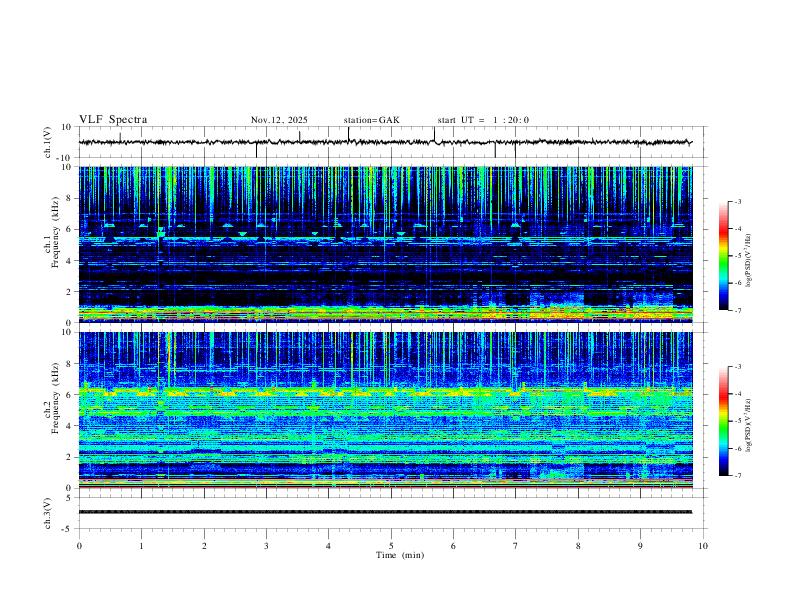Viewport: 792px width, 612px height.
Task: Click the 'ch.1(V)' axis label
Action: pyautogui.click(x=49, y=142)
